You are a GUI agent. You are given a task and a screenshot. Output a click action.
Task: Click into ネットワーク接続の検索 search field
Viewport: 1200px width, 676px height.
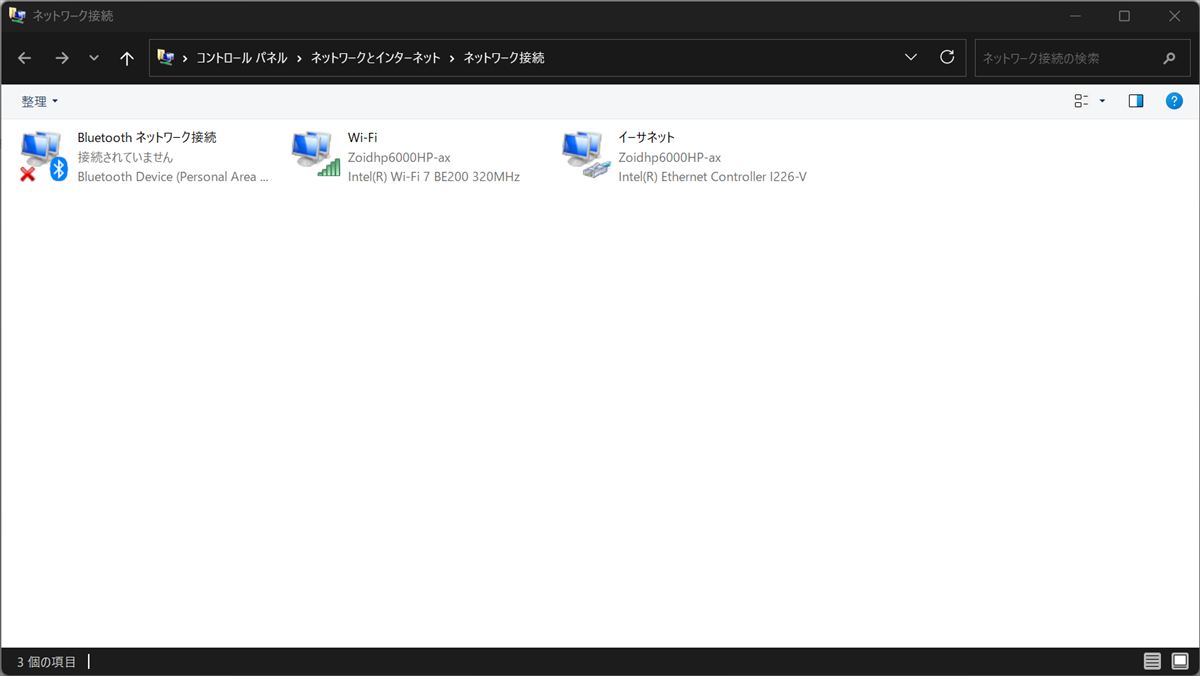click(x=1065, y=58)
